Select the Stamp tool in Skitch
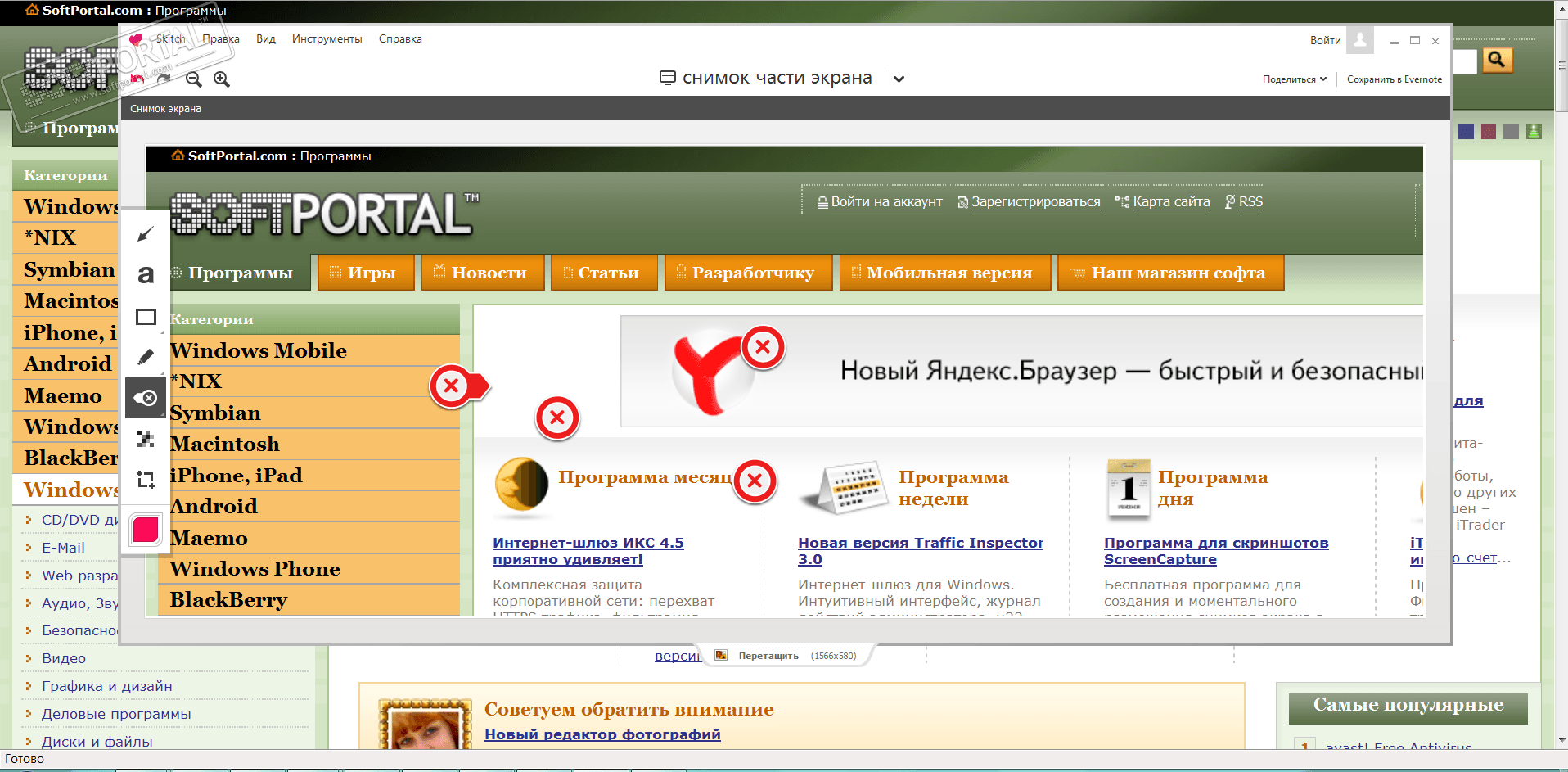1568x772 pixels. point(146,398)
